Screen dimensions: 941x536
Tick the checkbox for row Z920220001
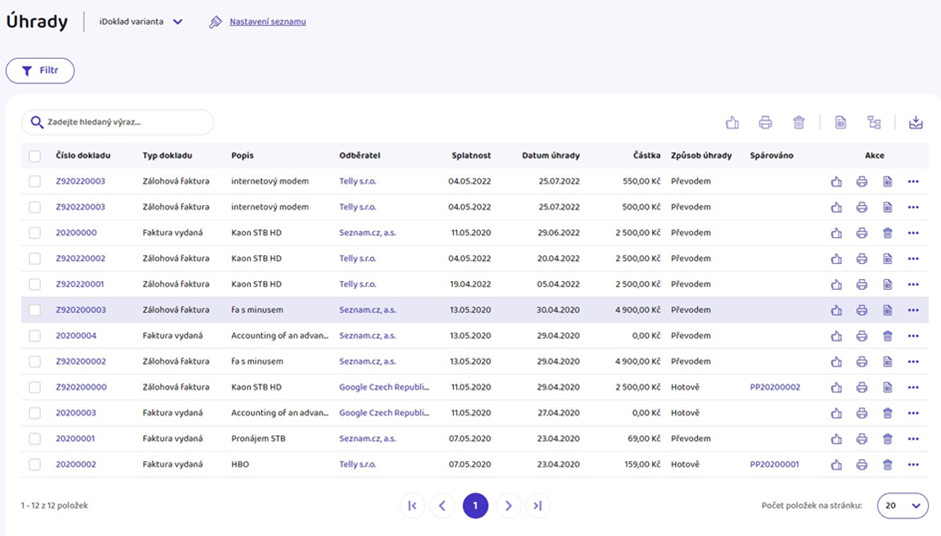coord(35,285)
